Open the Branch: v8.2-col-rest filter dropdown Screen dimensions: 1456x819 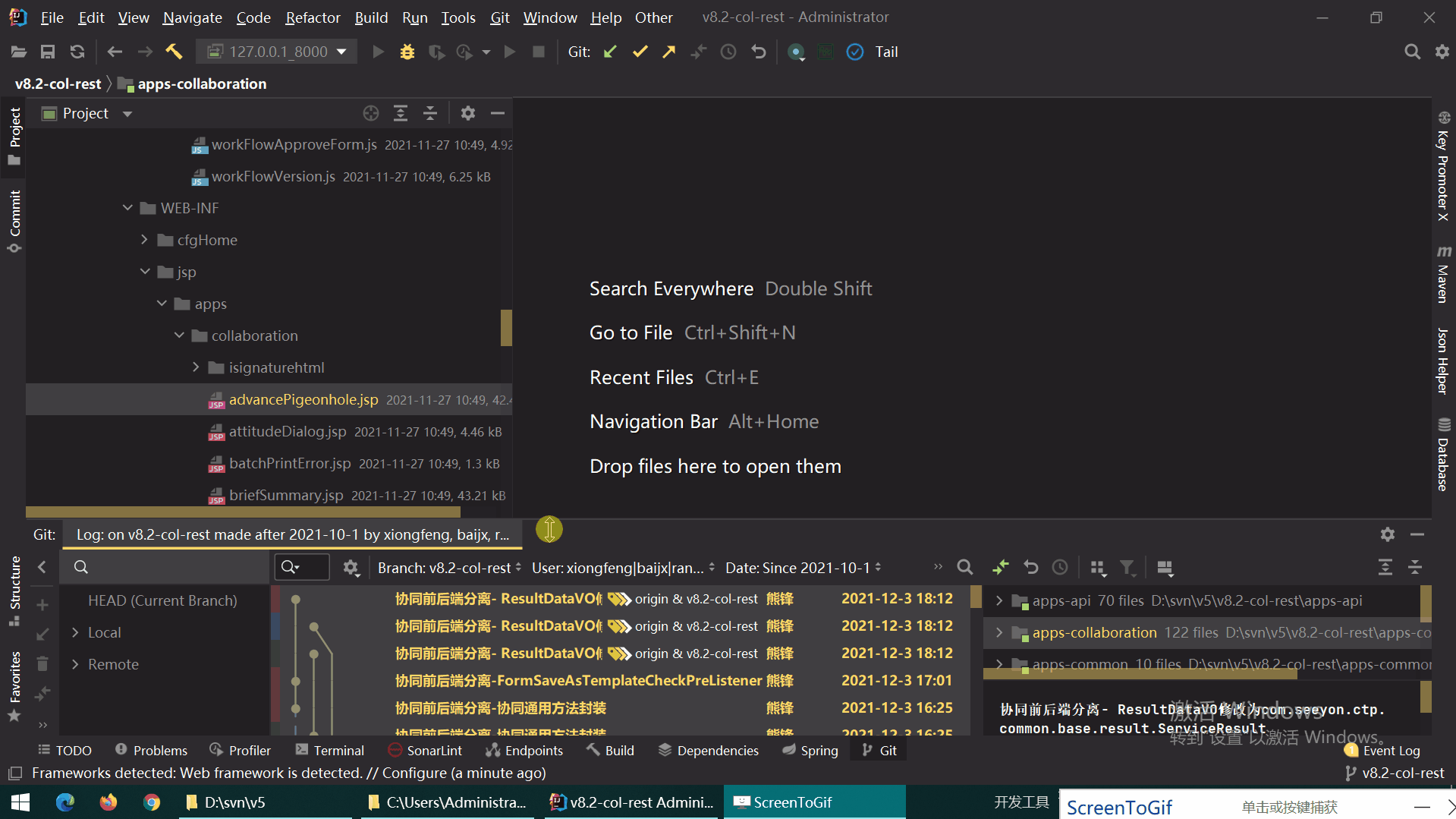(x=449, y=568)
